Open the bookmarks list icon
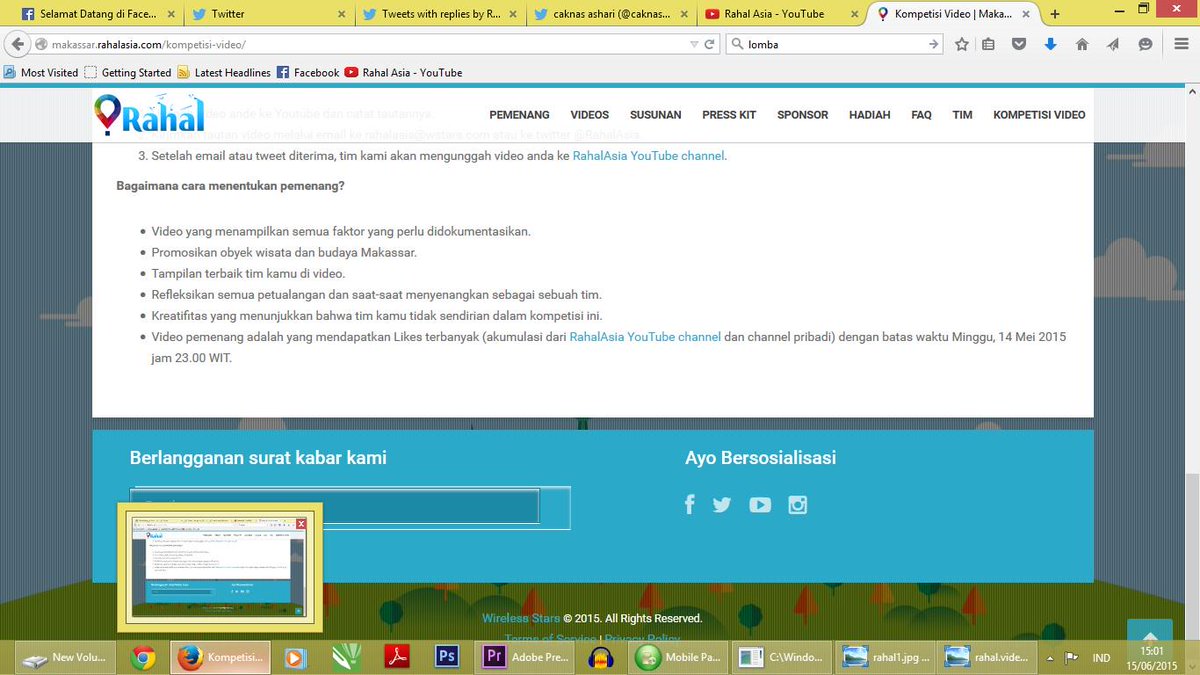Screen dimensions: 1200x675 [988, 45]
